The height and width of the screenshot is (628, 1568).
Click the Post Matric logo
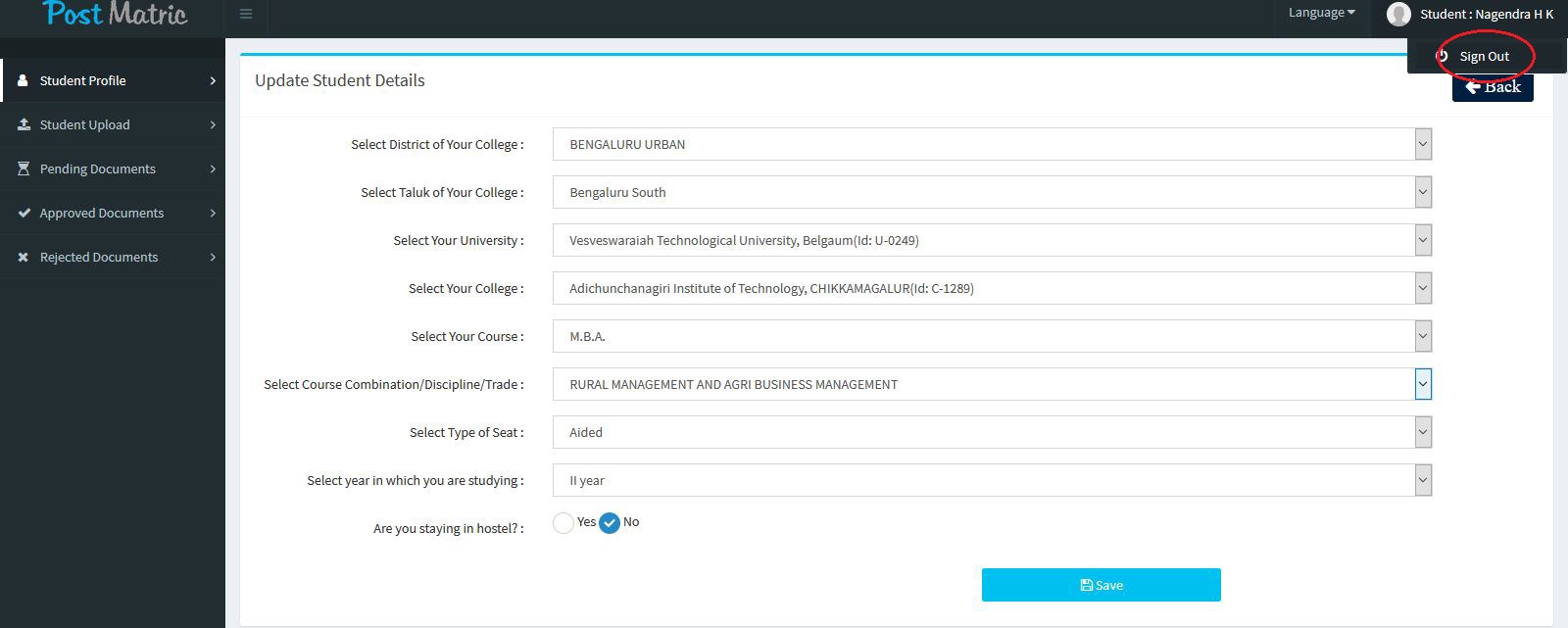[116, 14]
